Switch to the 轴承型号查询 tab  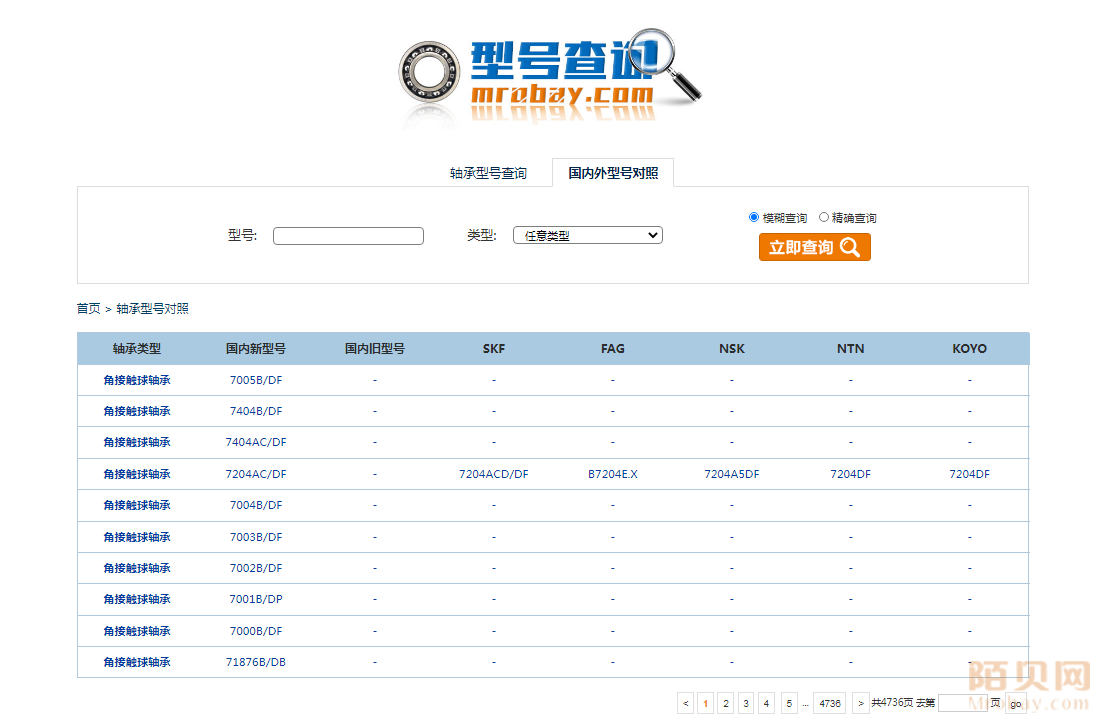[488, 173]
